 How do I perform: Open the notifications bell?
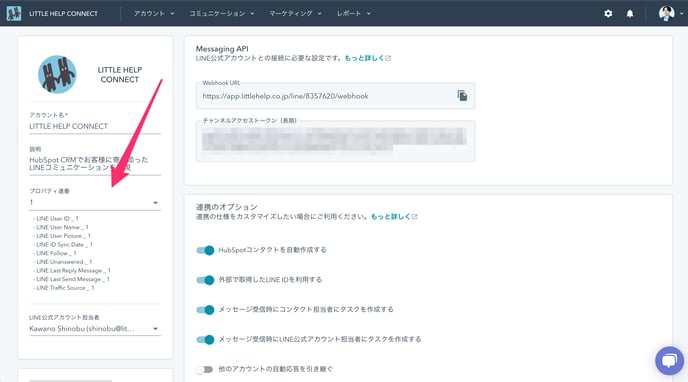630,14
